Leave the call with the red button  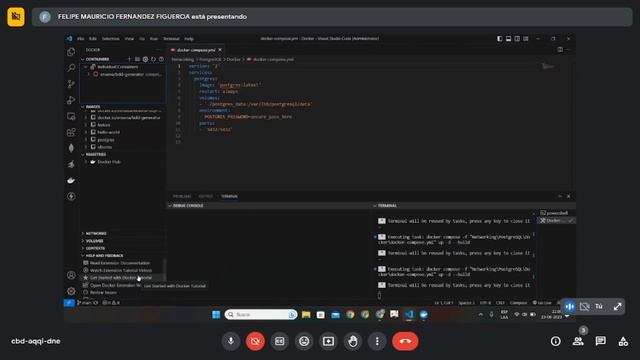point(405,341)
